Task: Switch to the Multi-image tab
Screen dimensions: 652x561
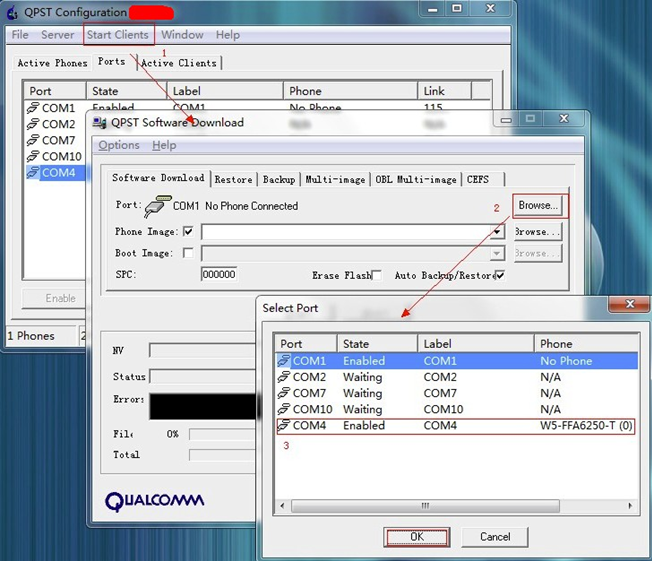Action: [335, 180]
